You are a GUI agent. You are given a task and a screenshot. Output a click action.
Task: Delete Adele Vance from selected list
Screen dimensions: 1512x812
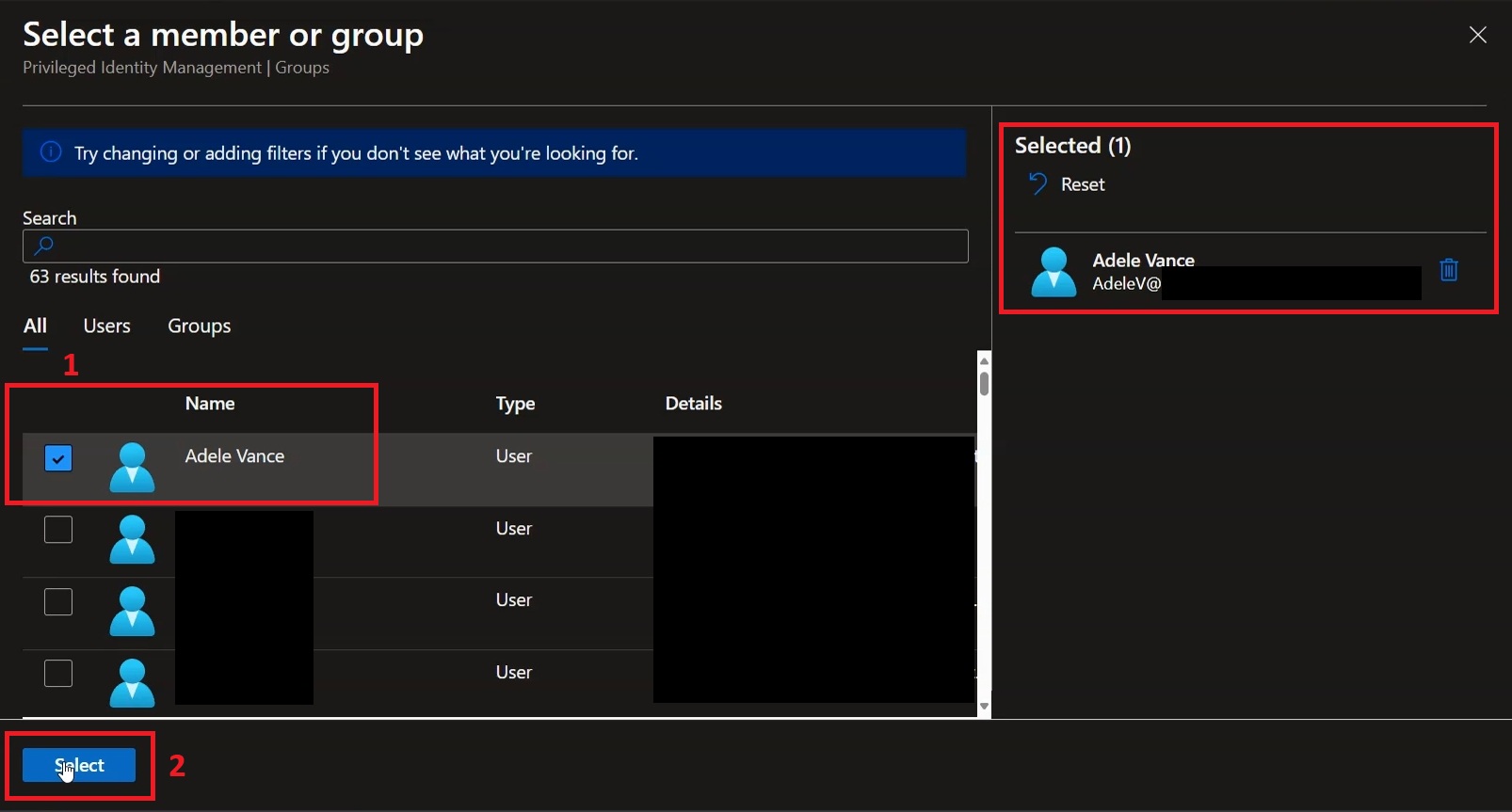coord(1449,270)
